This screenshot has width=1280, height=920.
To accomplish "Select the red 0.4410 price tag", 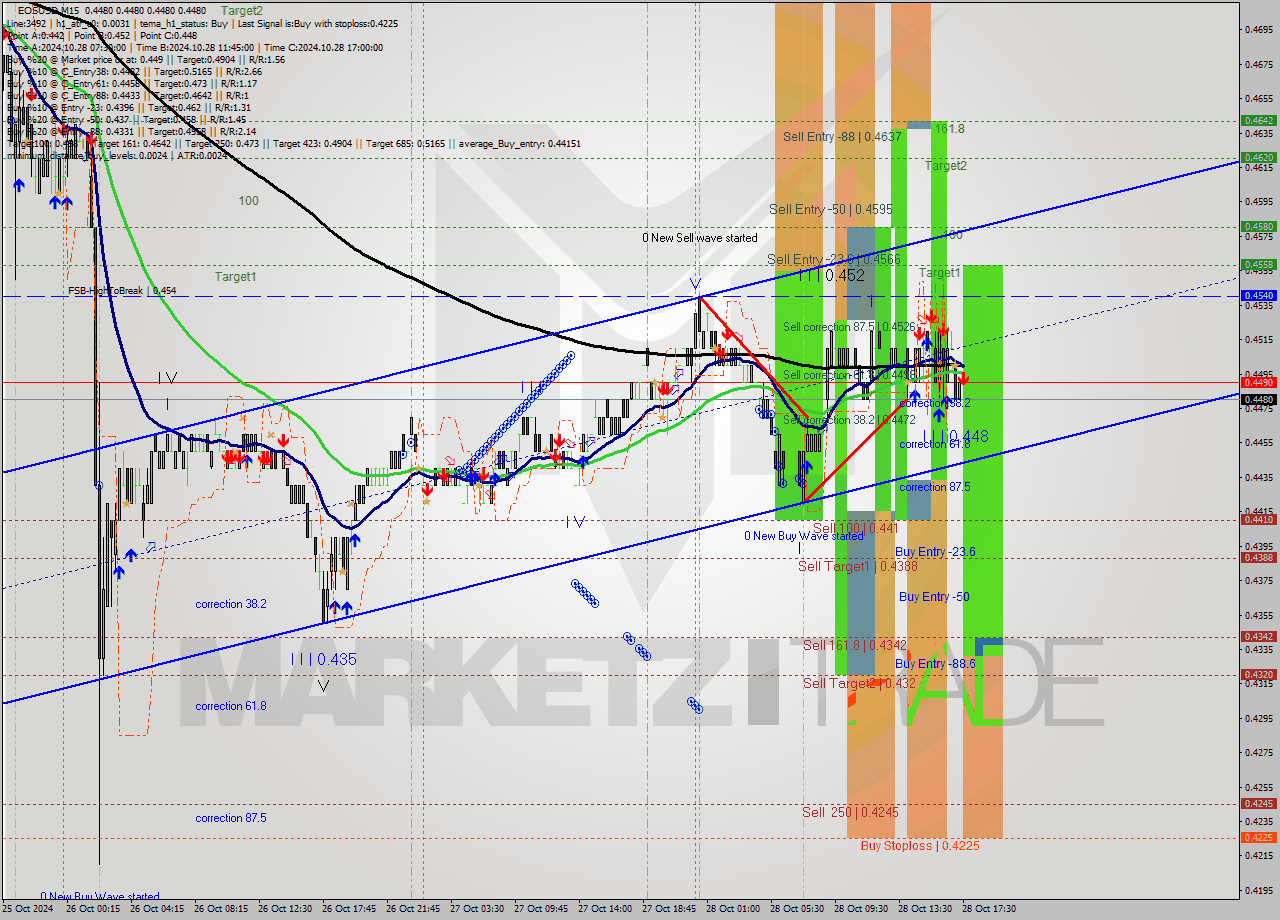I will (1257, 519).
